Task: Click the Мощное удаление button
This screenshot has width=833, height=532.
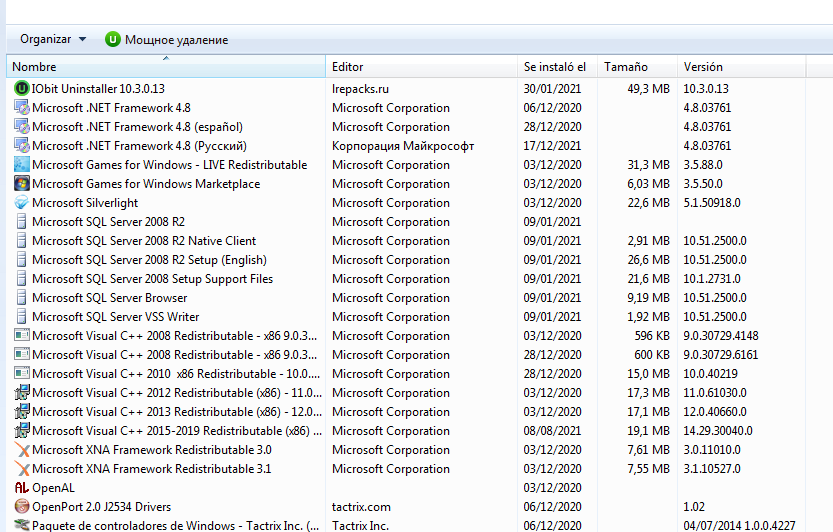Action: pyautogui.click(x=167, y=39)
